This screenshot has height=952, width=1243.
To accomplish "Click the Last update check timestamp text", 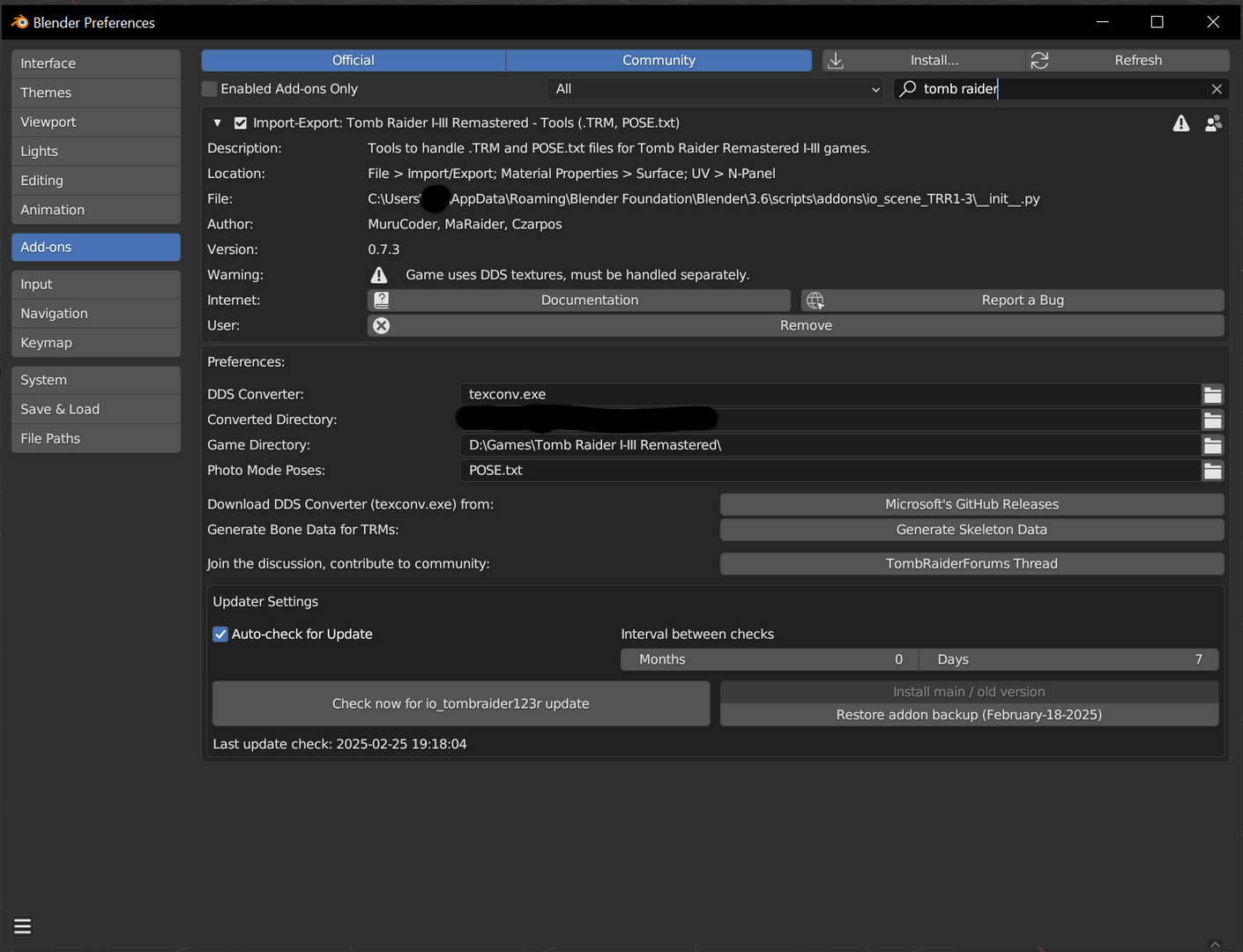I will tap(339, 744).
